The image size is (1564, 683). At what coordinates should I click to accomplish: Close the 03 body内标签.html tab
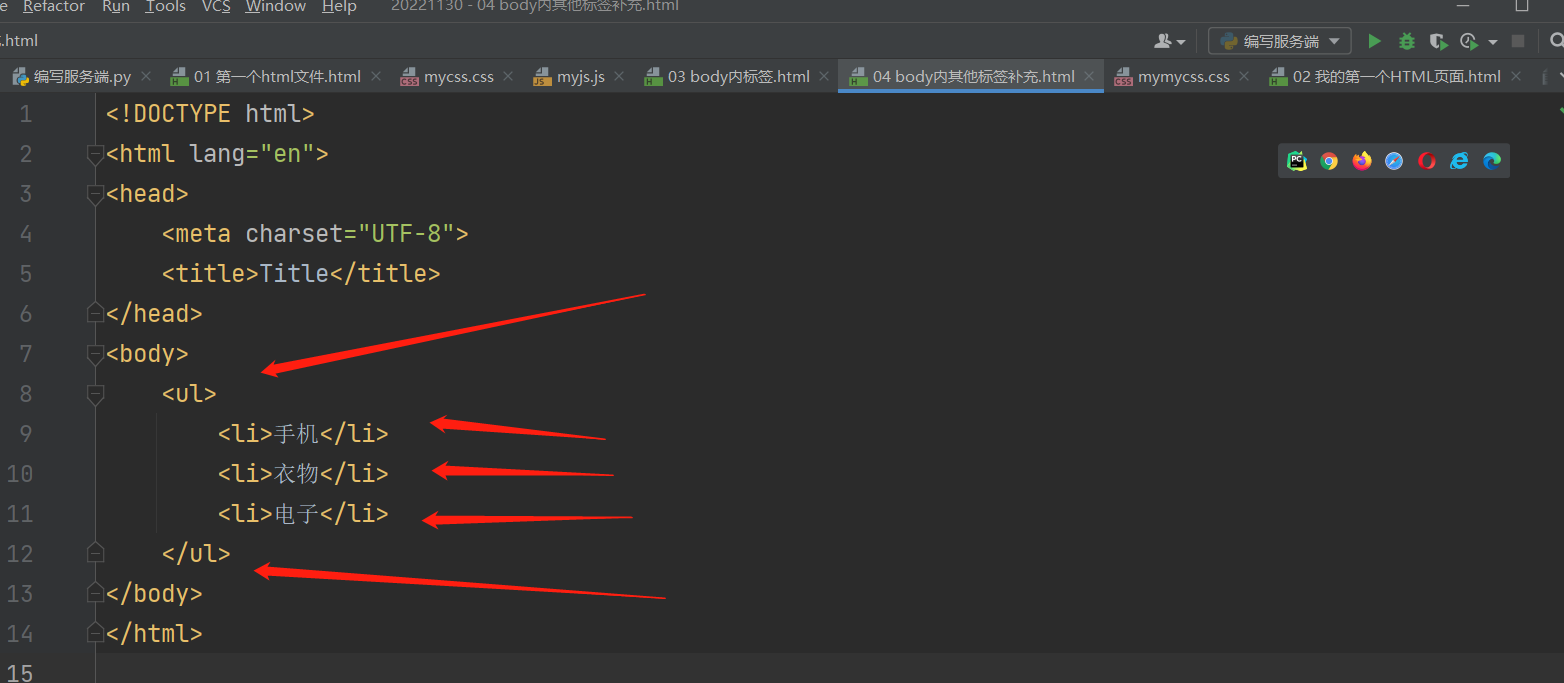[x=824, y=76]
